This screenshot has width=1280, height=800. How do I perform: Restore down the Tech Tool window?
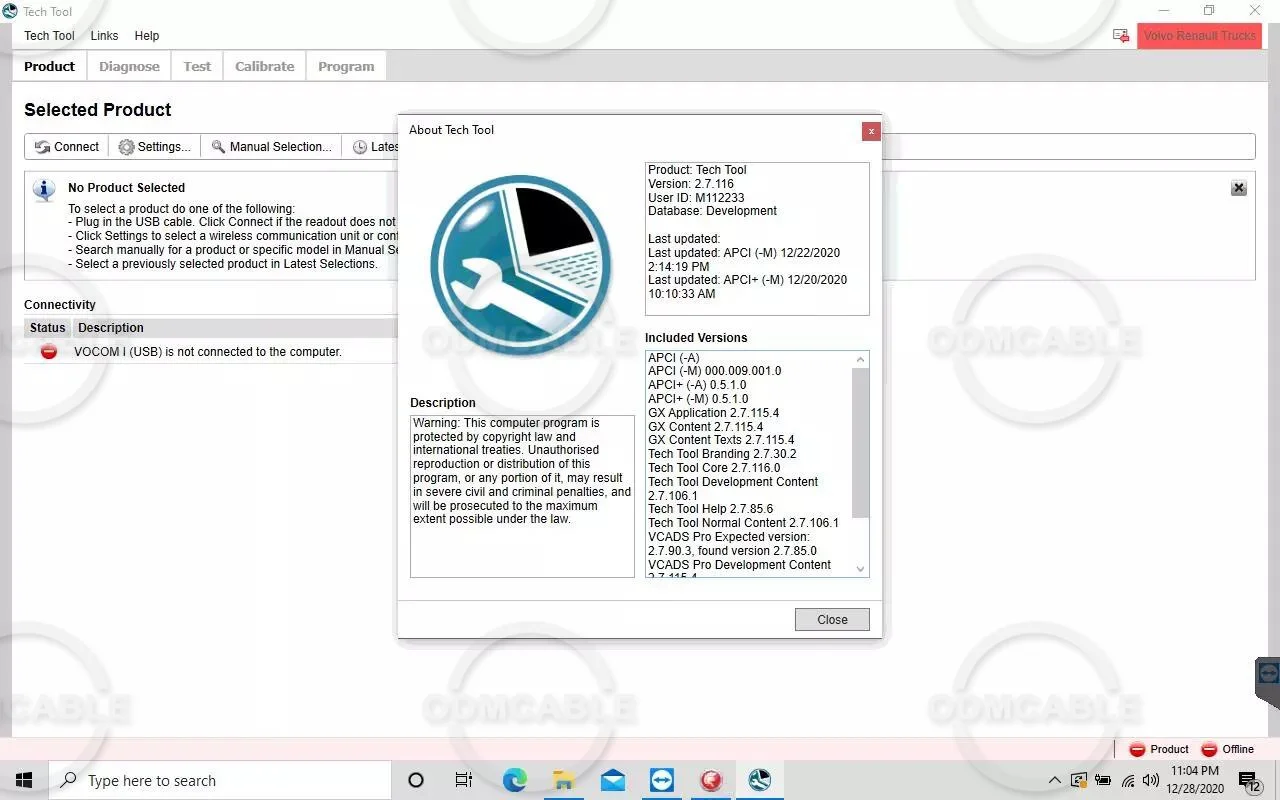1209,11
